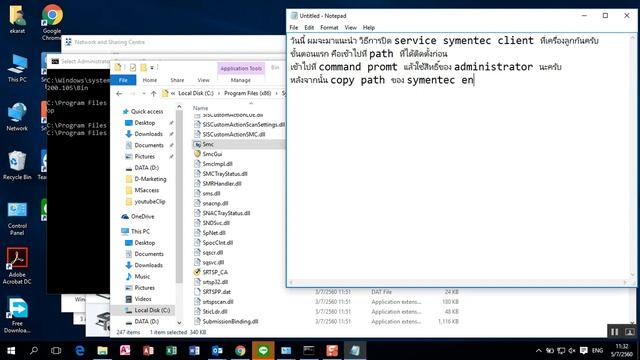The height and width of the screenshot is (360, 640).
Task: Select the Network desktop icon
Action: 17,117
